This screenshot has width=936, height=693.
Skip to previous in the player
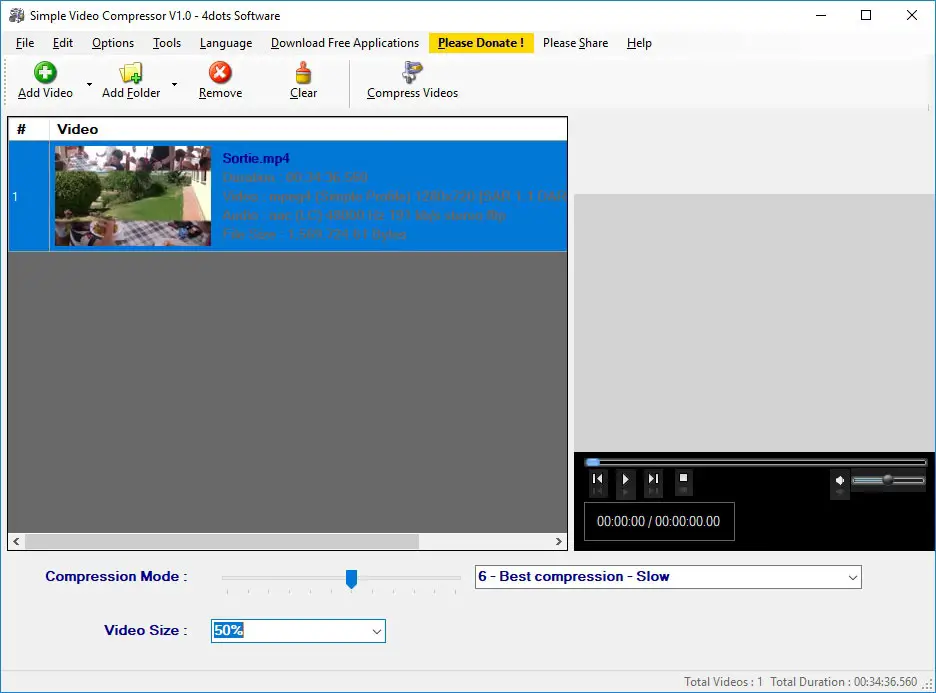(x=598, y=479)
